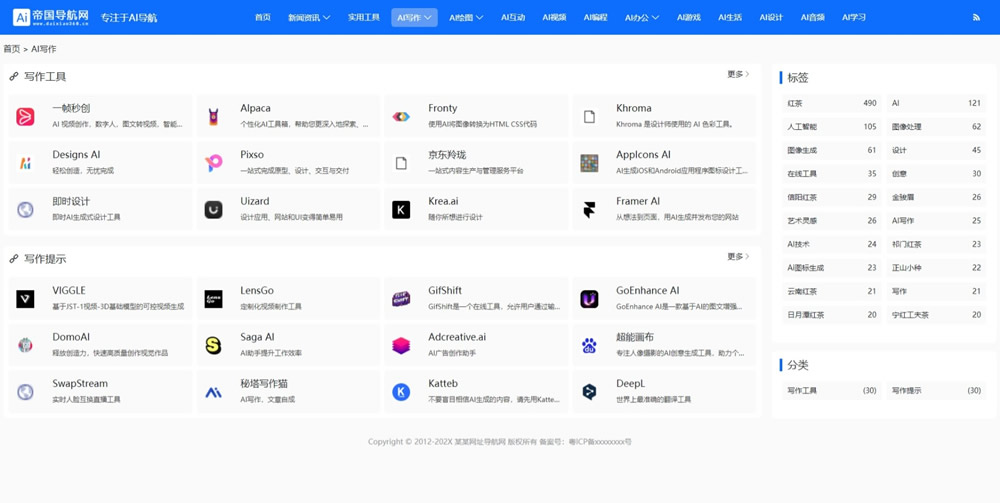Open the Framer AI icon
Screen dimensions: 1000x503
tap(589, 209)
